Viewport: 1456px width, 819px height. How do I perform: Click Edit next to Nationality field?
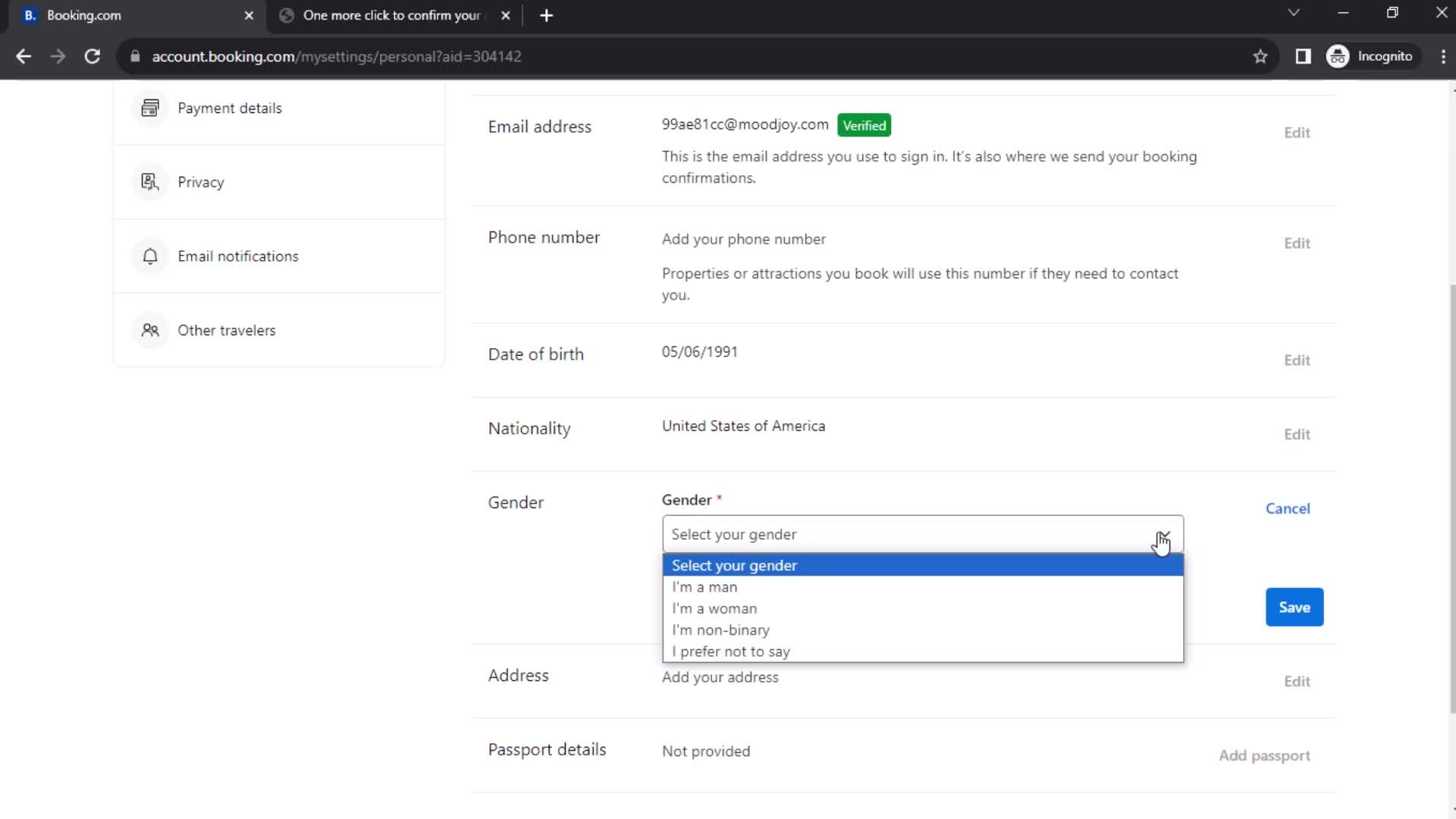coord(1296,434)
